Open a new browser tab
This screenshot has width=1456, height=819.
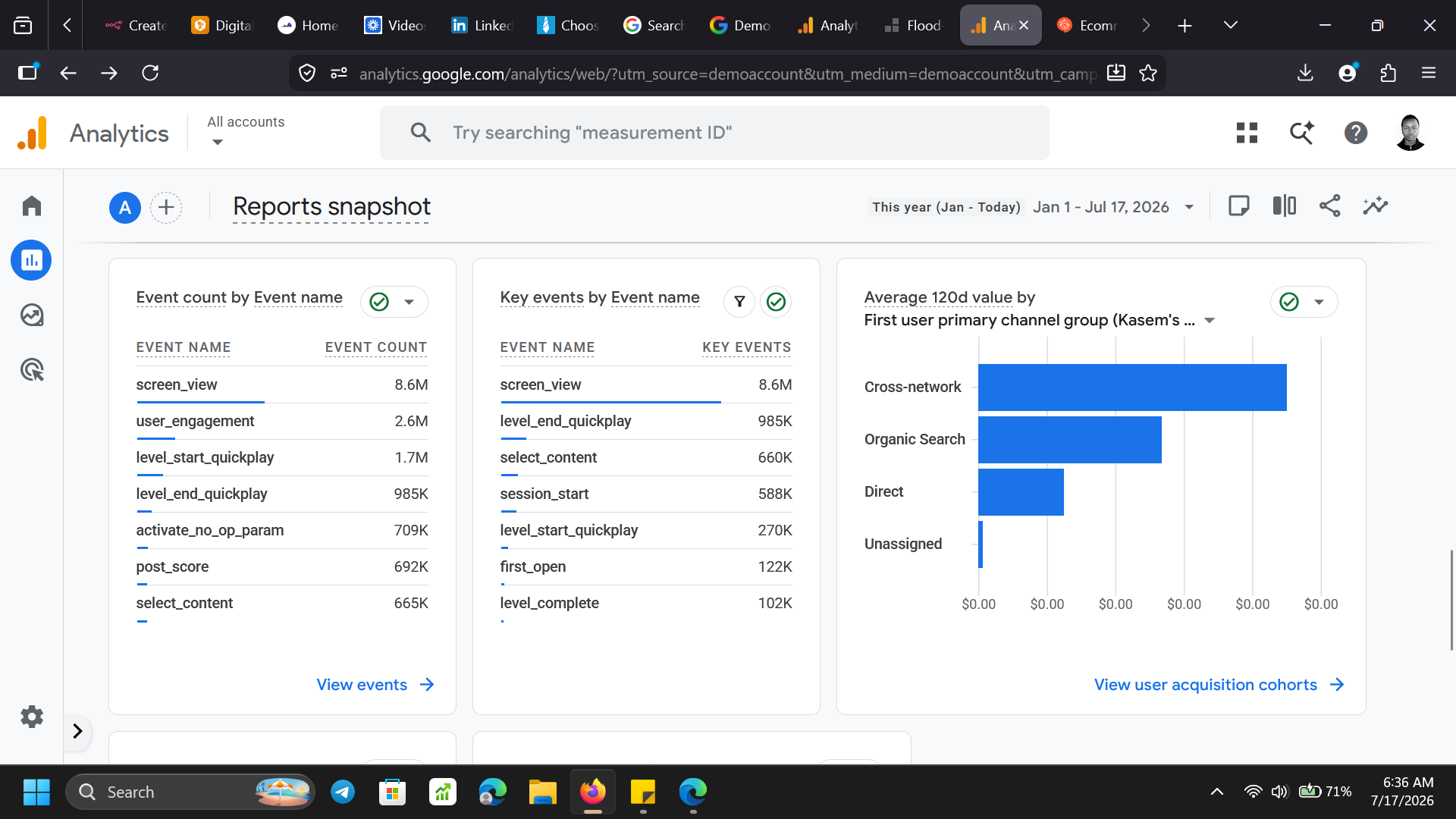[1185, 26]
